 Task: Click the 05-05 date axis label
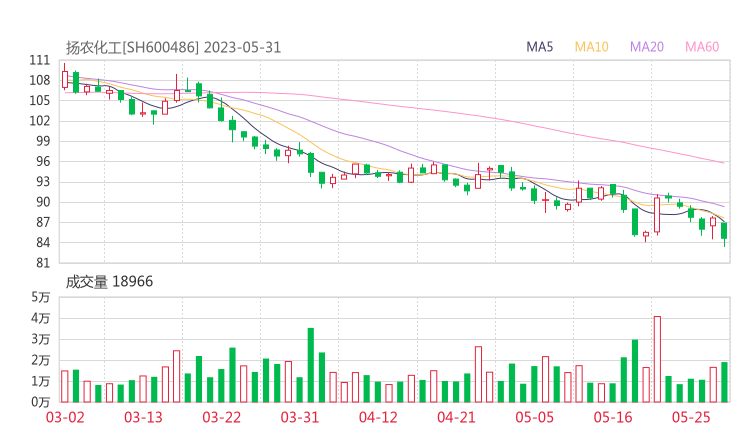534,417
